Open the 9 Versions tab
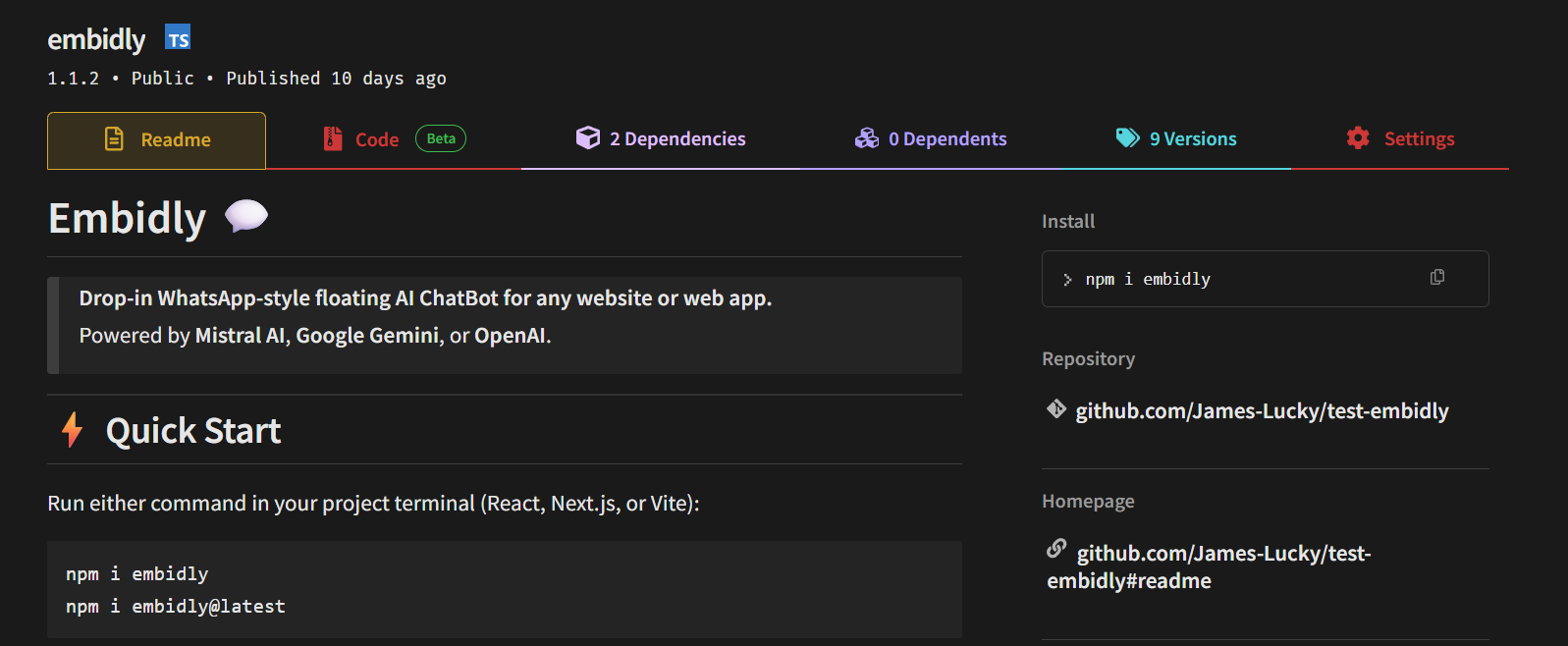The image size is (1568, 646). click(x=1176, y=140)
